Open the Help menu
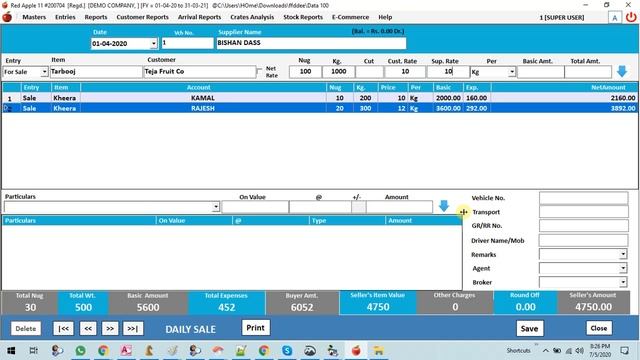 [x=385, y=17]
